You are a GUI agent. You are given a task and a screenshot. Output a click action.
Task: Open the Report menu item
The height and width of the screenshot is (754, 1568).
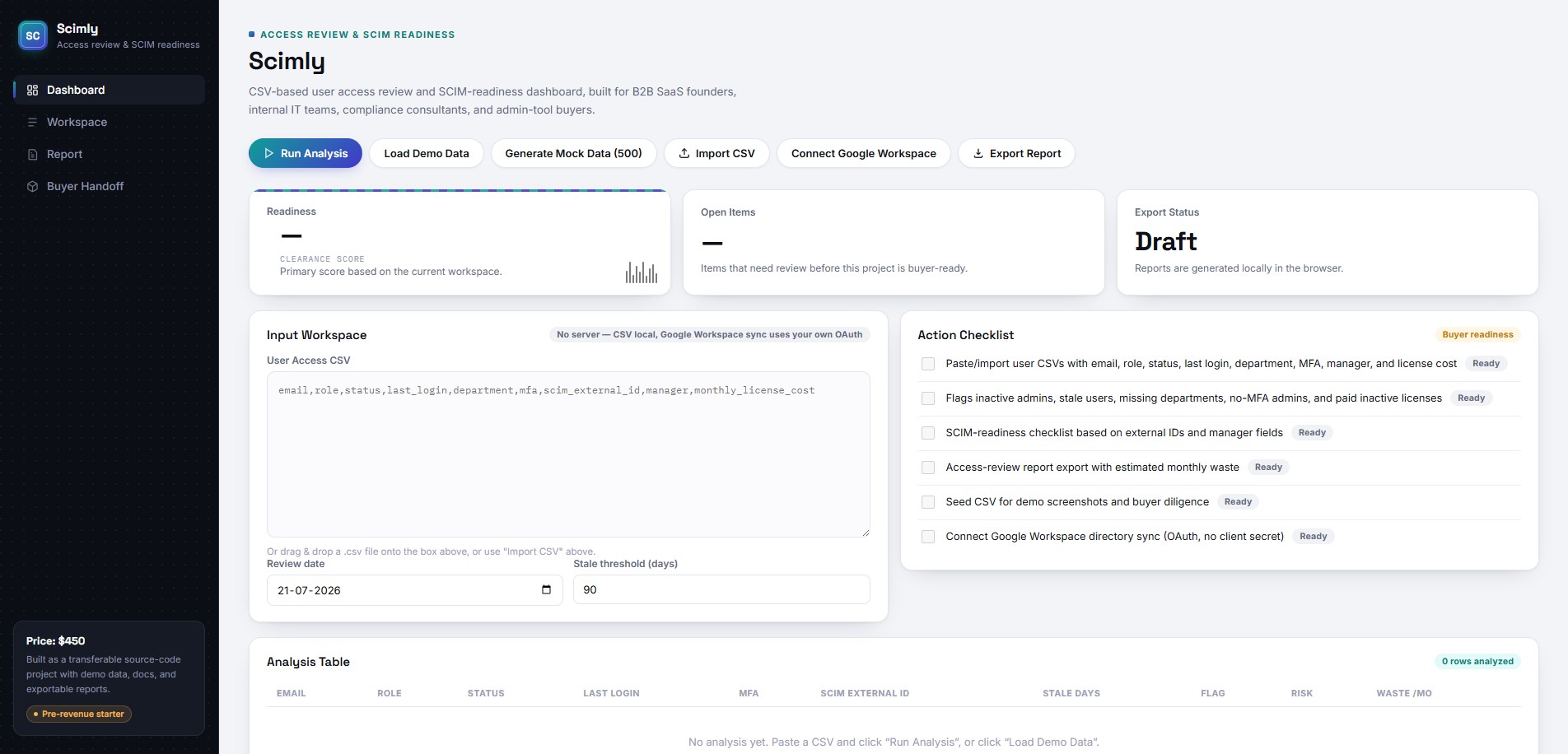(109, 154)
